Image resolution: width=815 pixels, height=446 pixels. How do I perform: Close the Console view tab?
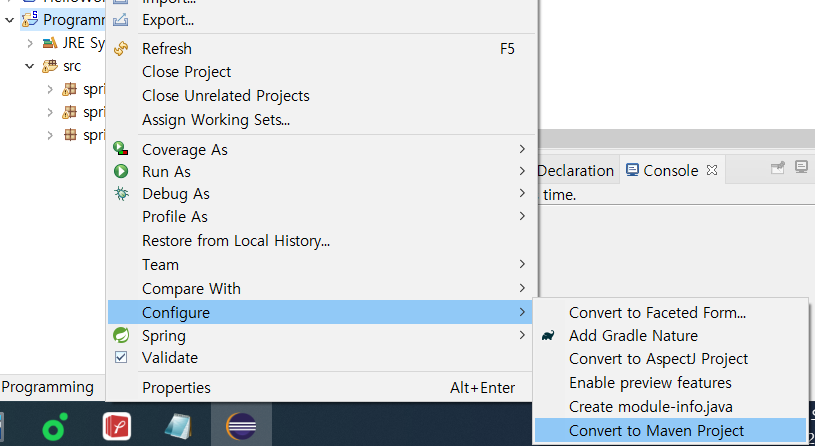[x=712, y=170]
